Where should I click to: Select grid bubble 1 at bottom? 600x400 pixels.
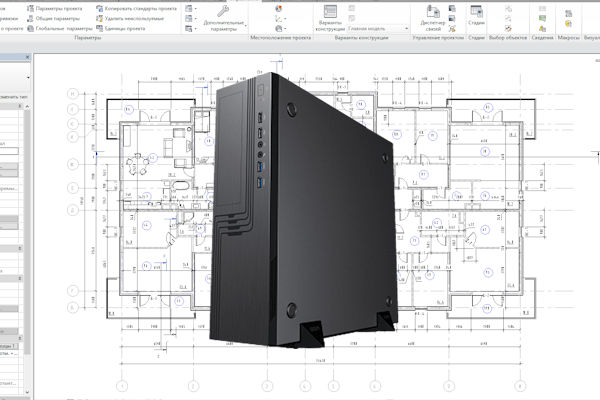122,386
